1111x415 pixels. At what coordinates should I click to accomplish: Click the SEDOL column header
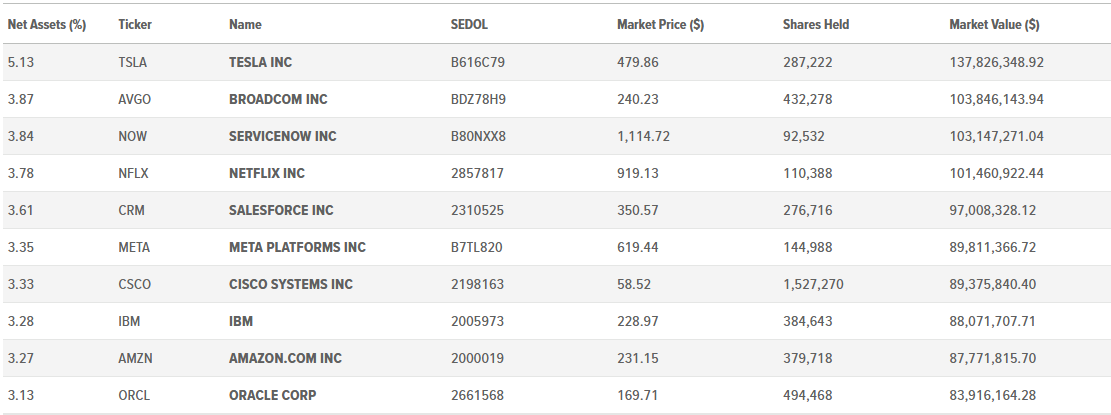click(x=469, y=25)
